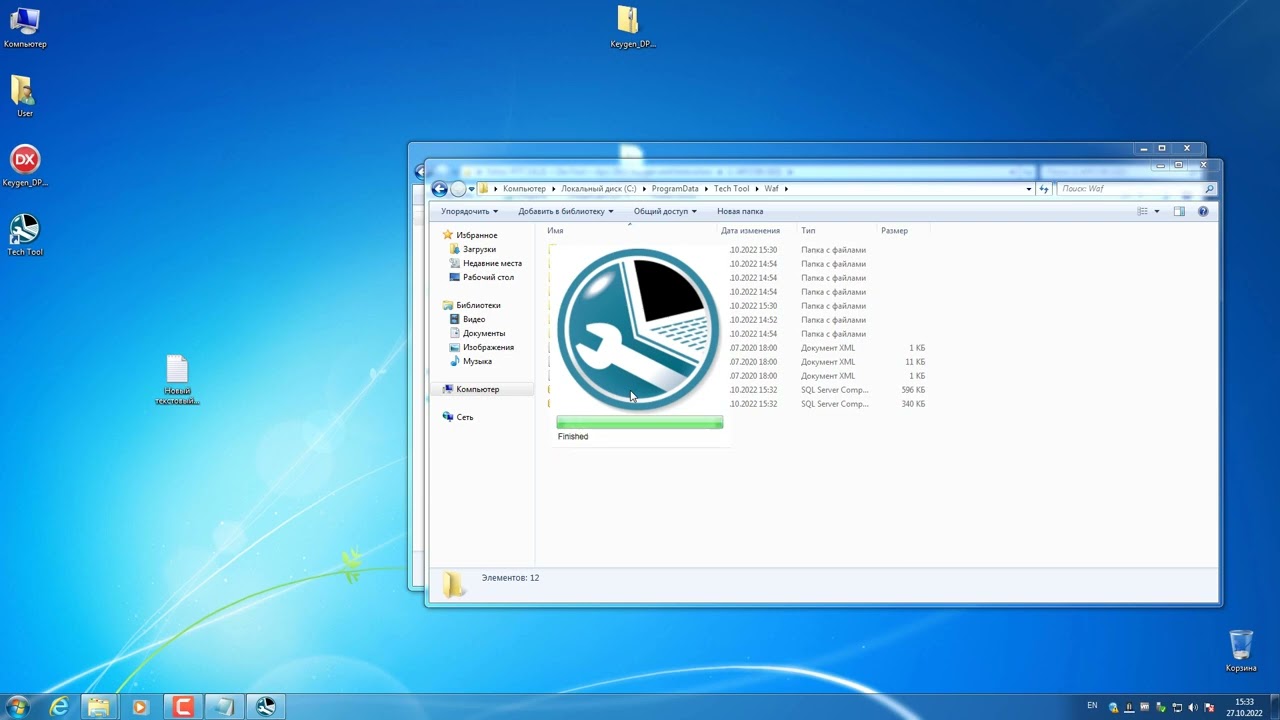Click the Новая папка button
The height and width of the screenshot is (720, 1280).
coord(740,211)
